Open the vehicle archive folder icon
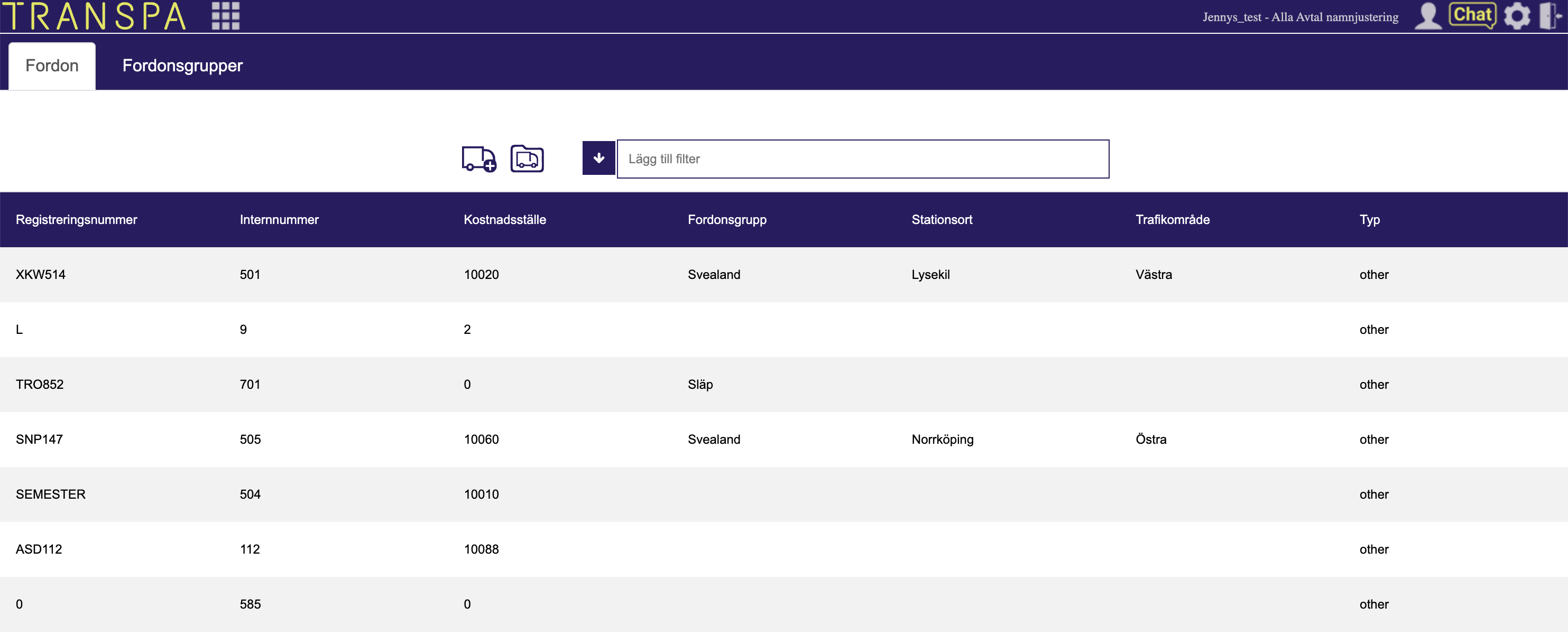This screenshot has width=1568, height=635. [526, 158]
